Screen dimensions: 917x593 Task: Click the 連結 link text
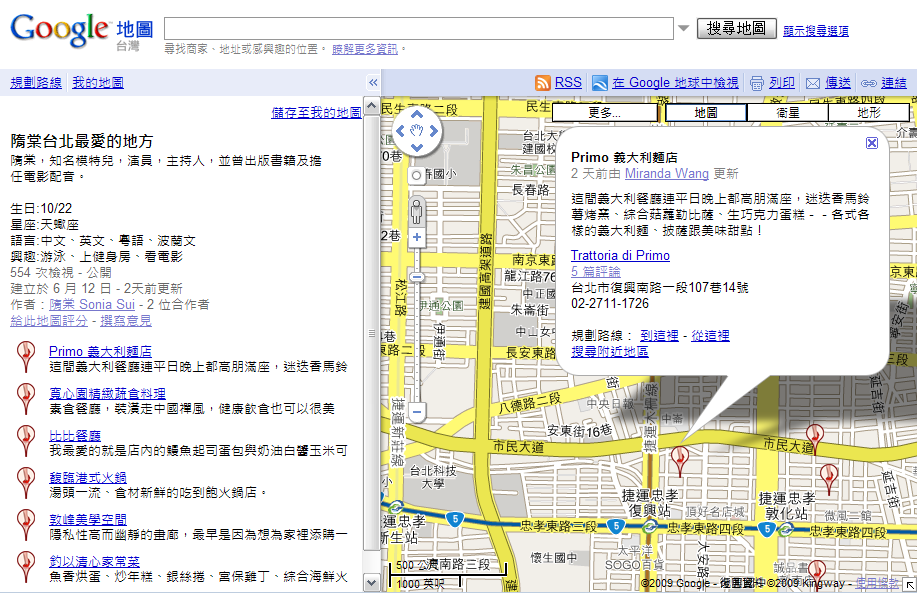tap(894, 82)
